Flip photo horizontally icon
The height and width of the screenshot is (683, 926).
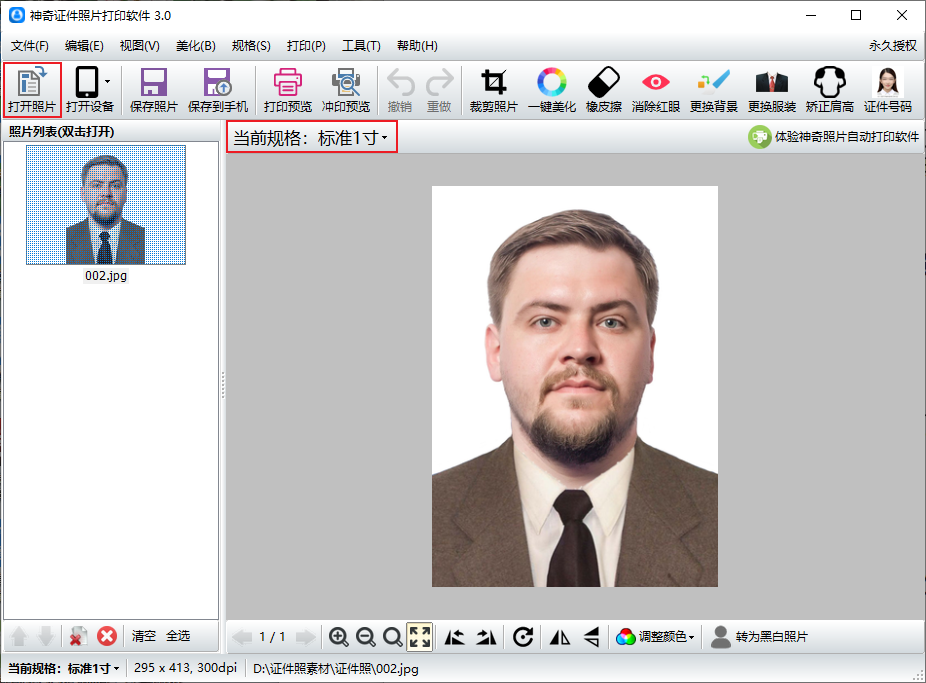pos(560,637)
